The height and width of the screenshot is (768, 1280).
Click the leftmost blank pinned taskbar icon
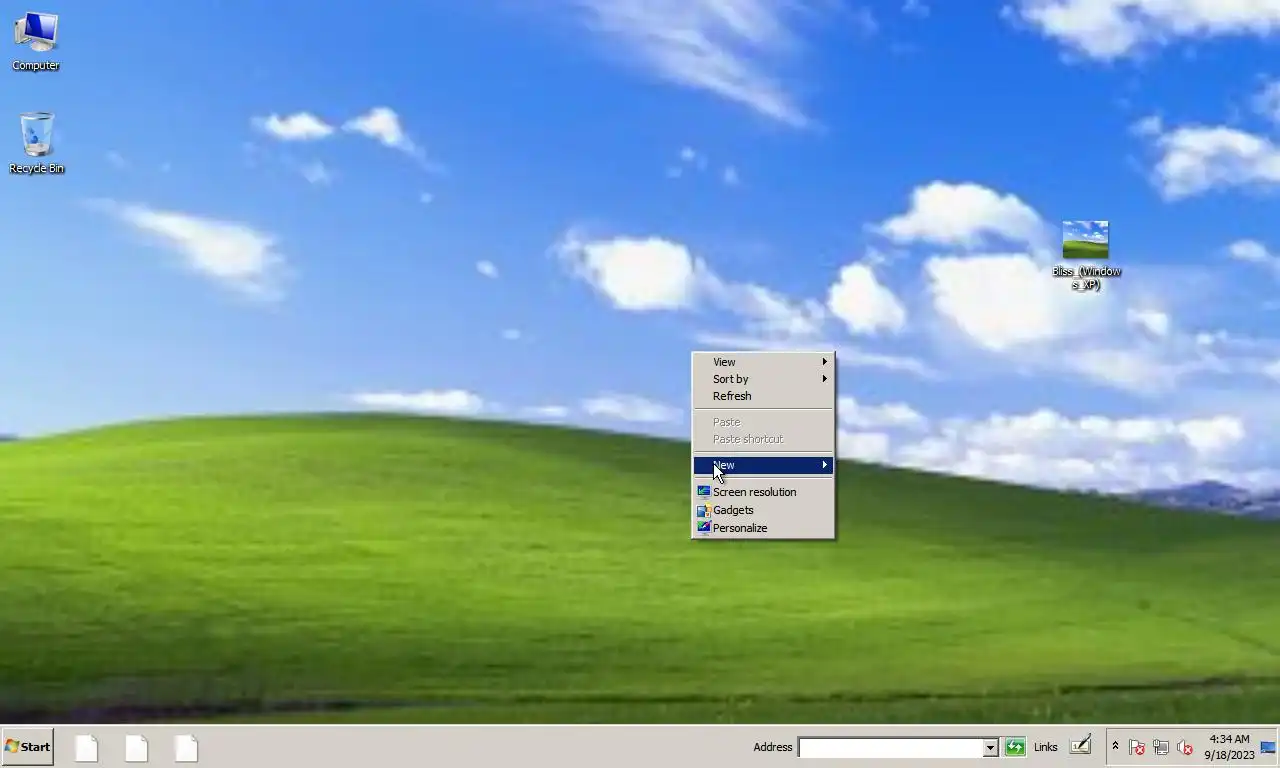point(87,747)
